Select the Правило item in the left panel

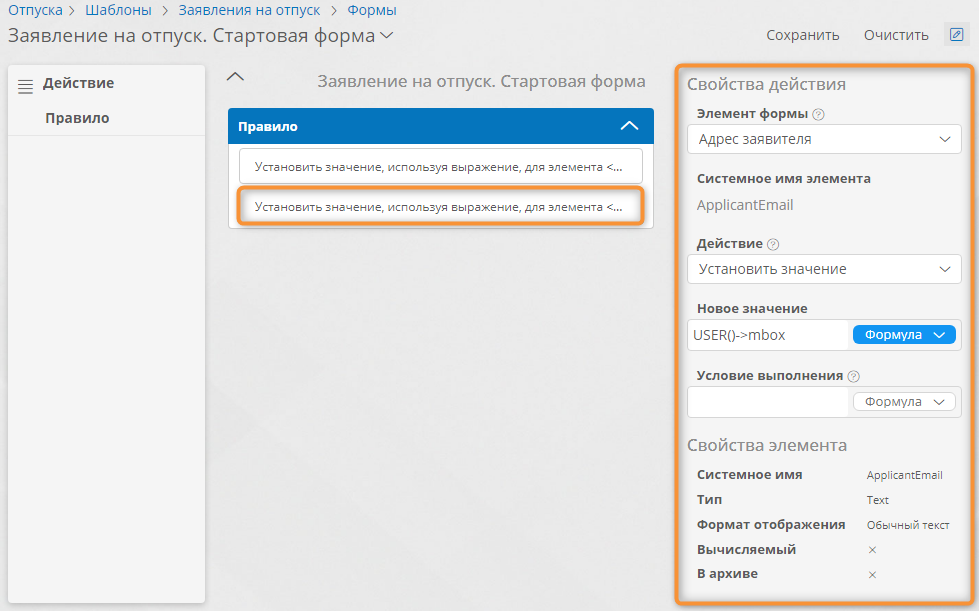click(x=77, y=118)
